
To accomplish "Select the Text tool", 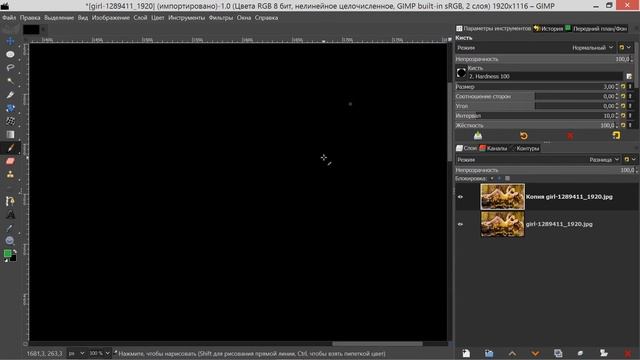I will (x=10, y=215).
